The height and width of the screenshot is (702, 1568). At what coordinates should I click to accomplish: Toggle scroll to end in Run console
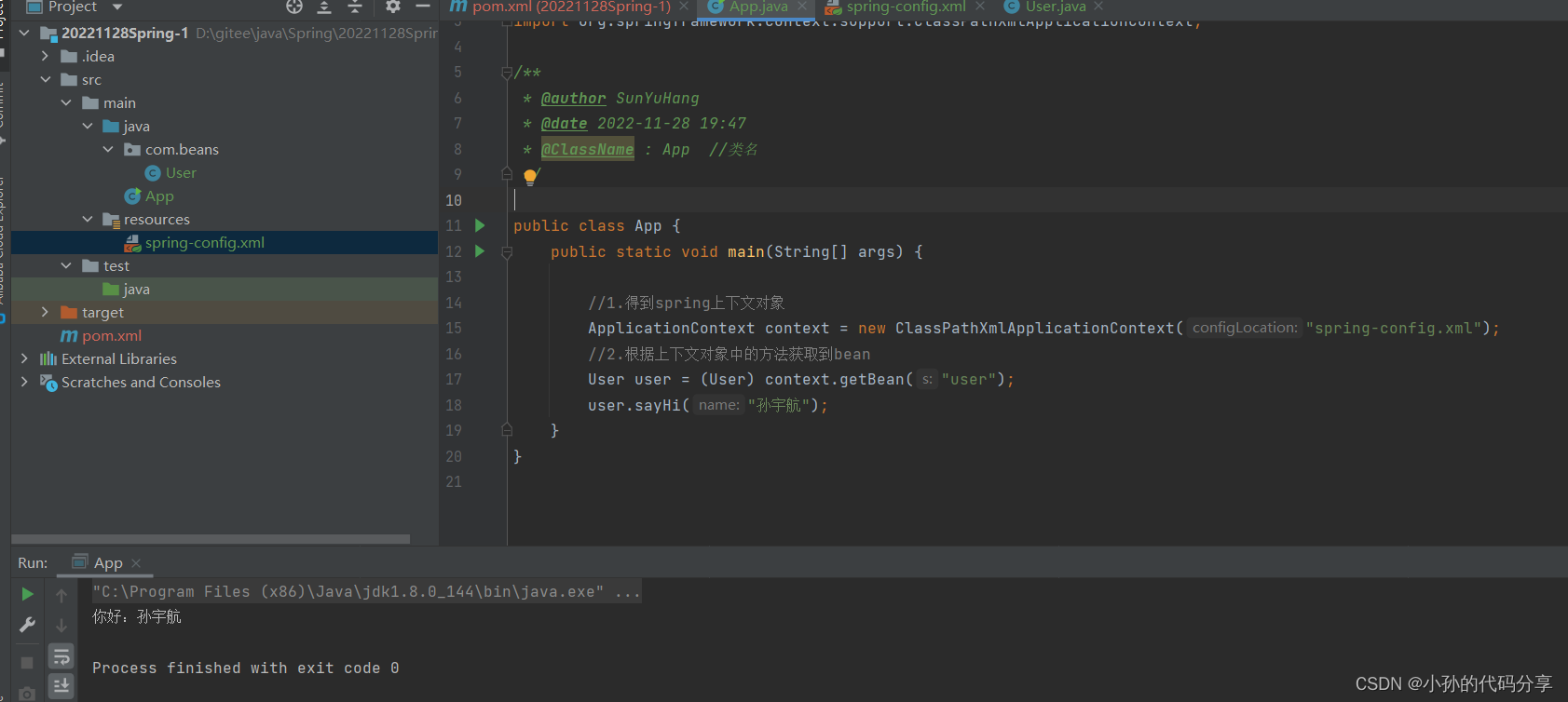61,686
